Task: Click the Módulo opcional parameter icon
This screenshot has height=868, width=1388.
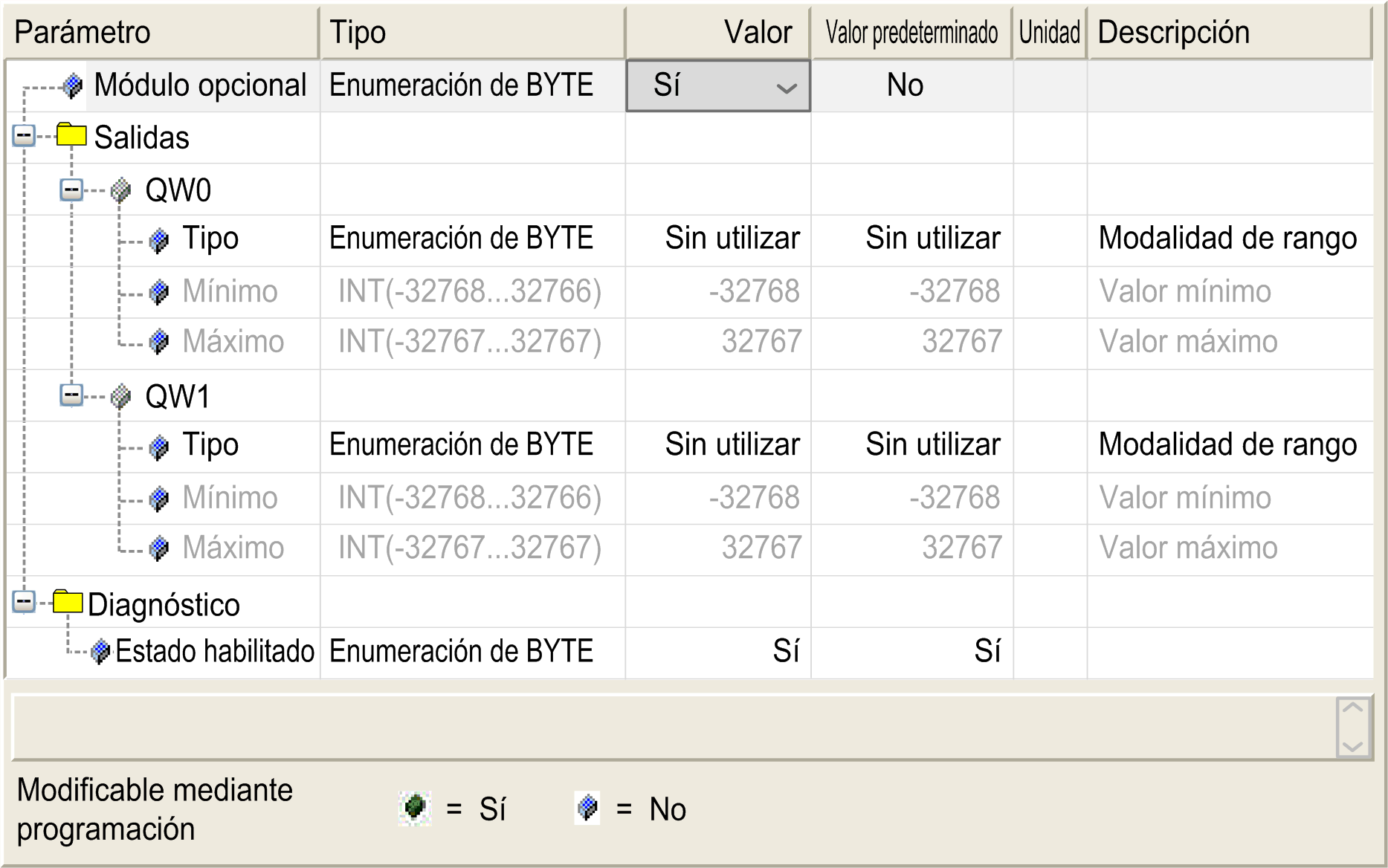Action: click(71, 85)
